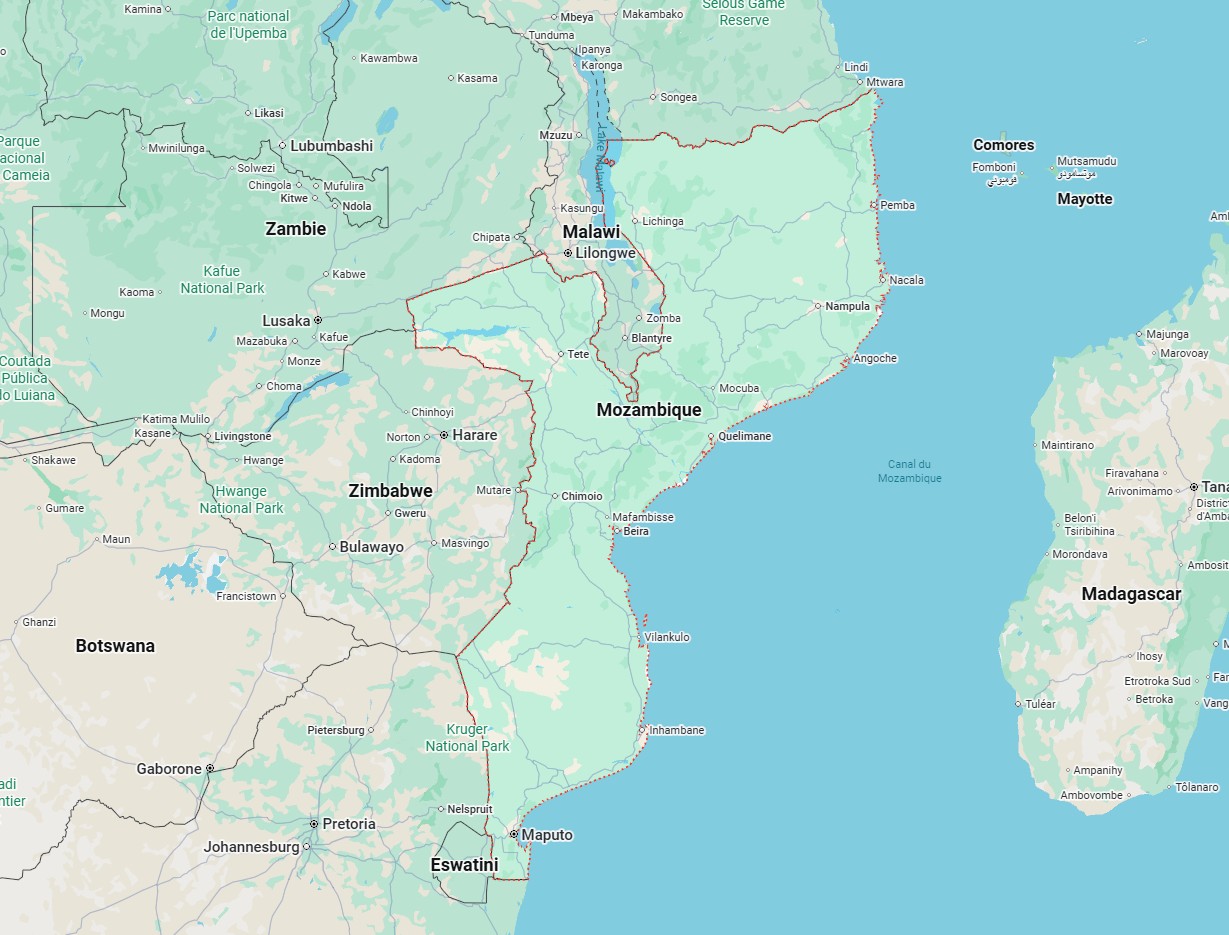Screen dimensions: 1229x935
Task: Click the Beira city dot marker
Action: click(617, 531)
